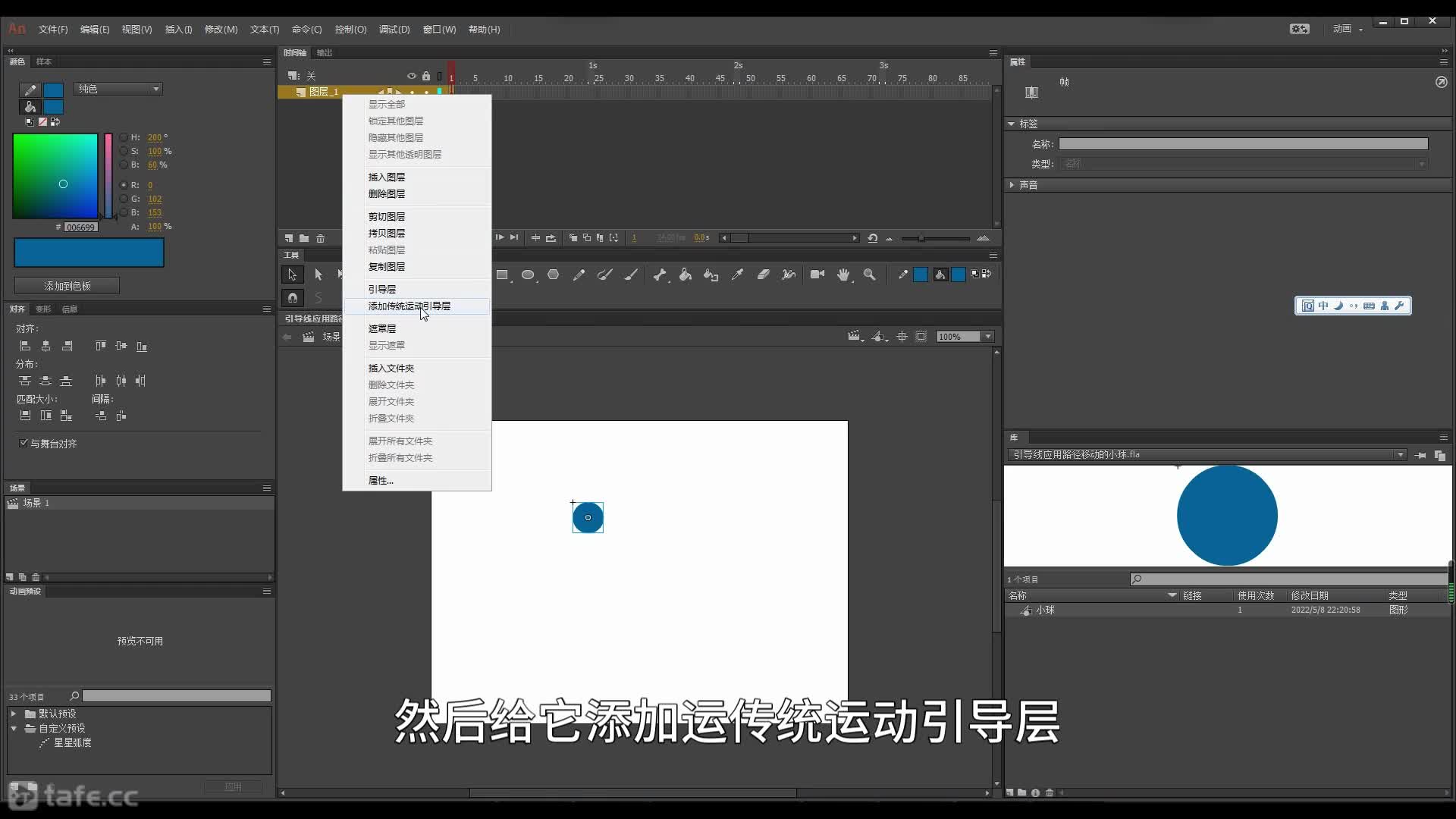Click the loop playback icon in timeline
This screenshot has width=1456, height=819.
(x=873, y=238)
